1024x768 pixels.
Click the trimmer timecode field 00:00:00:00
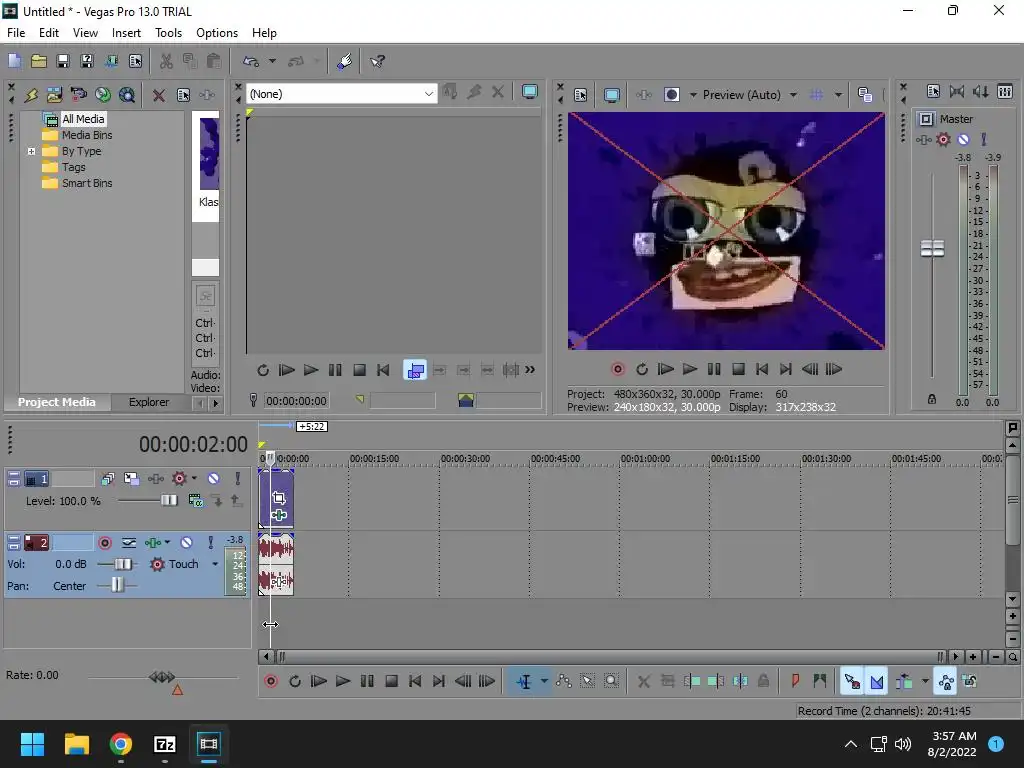click(296, 401)
